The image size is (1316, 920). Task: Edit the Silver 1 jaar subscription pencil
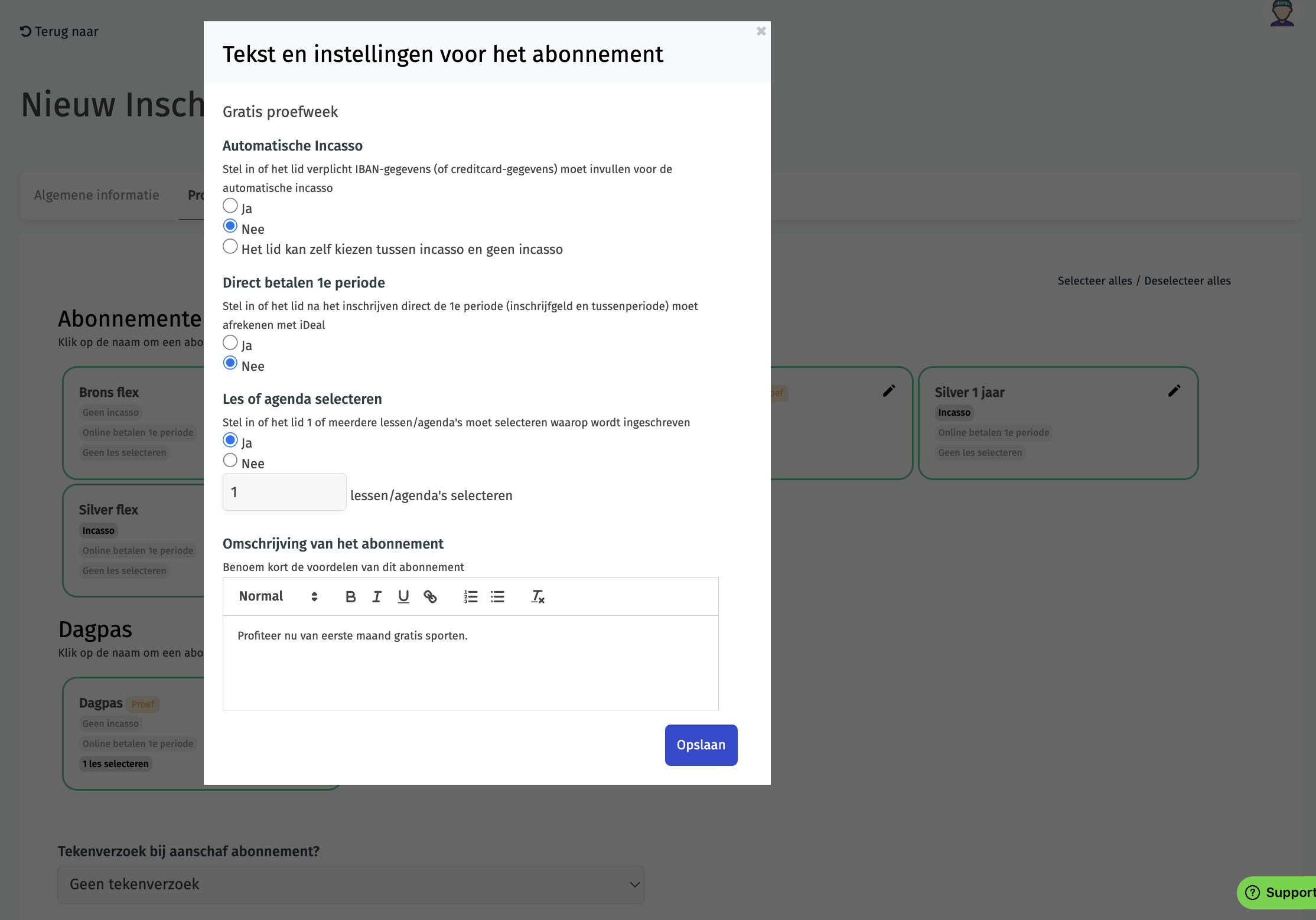[1174, 391]
